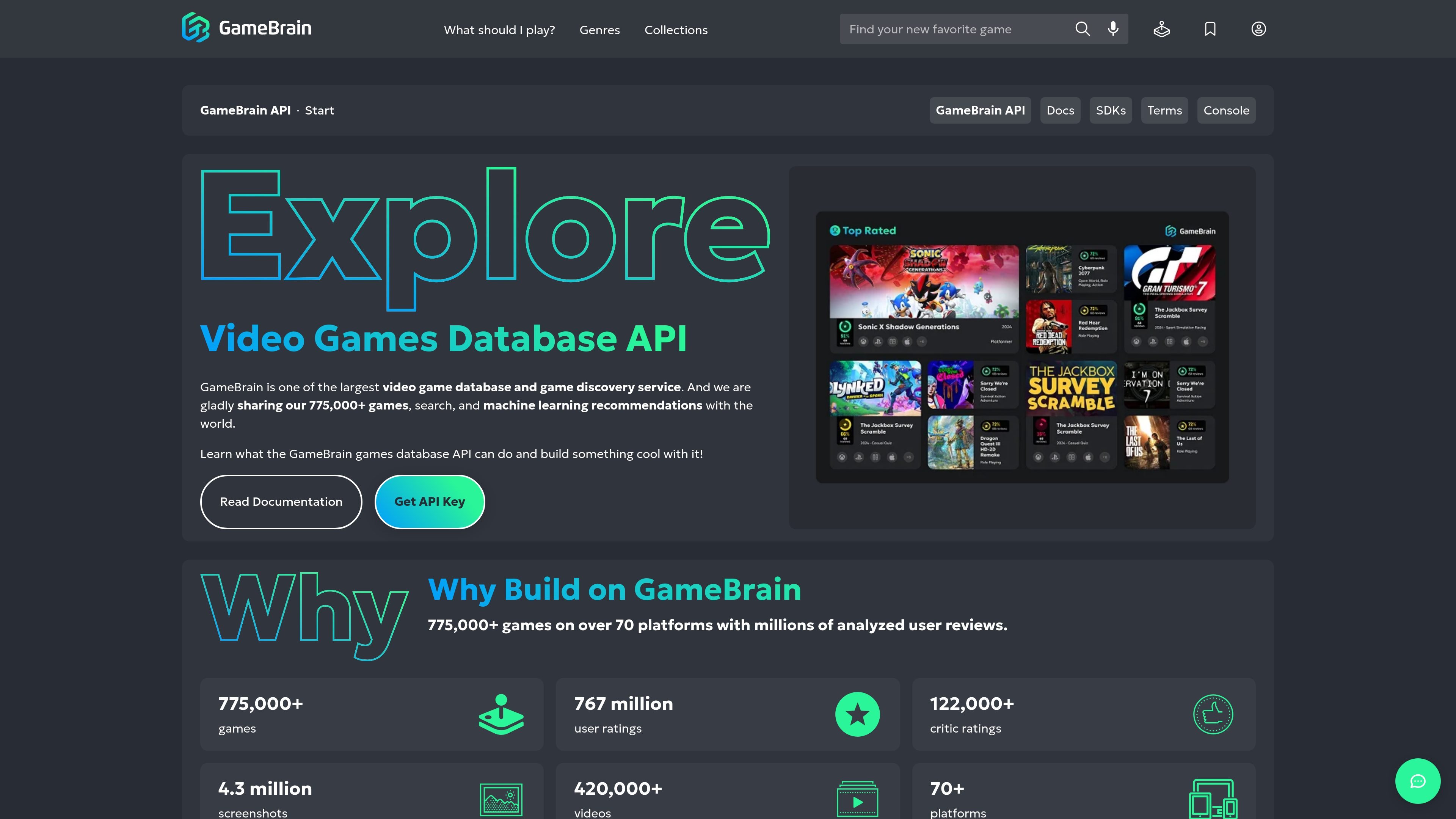
Task: Open 'What should I play?' menu
Action: [499, 30]
